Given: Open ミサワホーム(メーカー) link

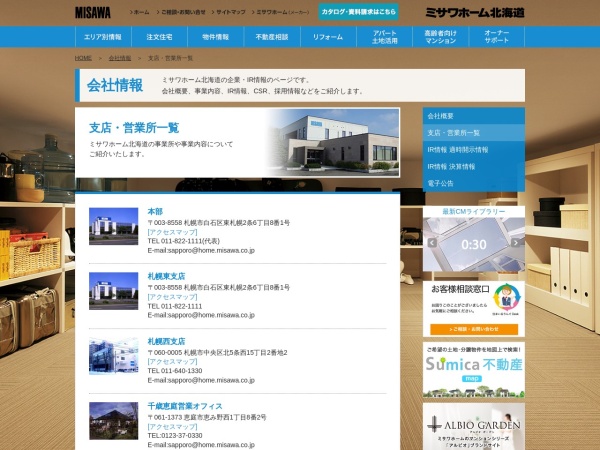Looking at the screenshot, I should pyautogui.click(x=280, y=12).
